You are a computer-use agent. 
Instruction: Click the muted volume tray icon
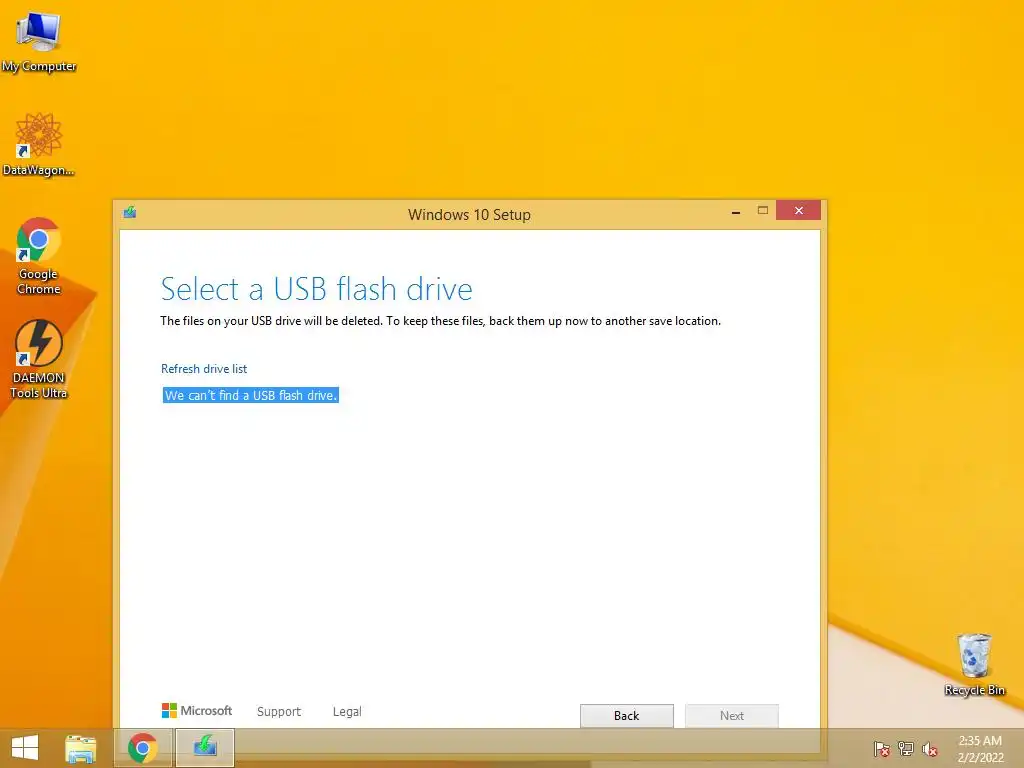(930, 748)
